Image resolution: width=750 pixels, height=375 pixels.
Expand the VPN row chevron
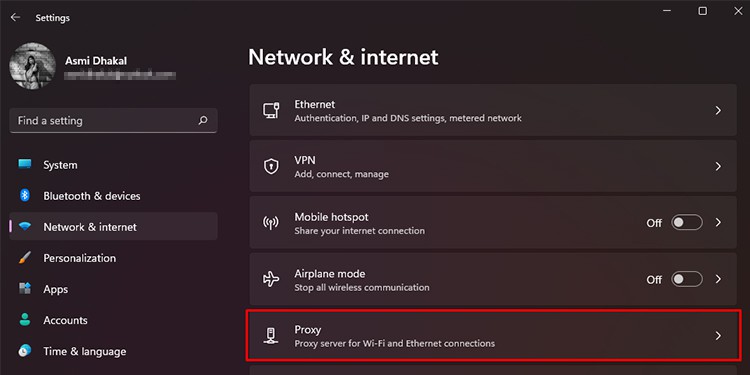(x=718, y=166)
